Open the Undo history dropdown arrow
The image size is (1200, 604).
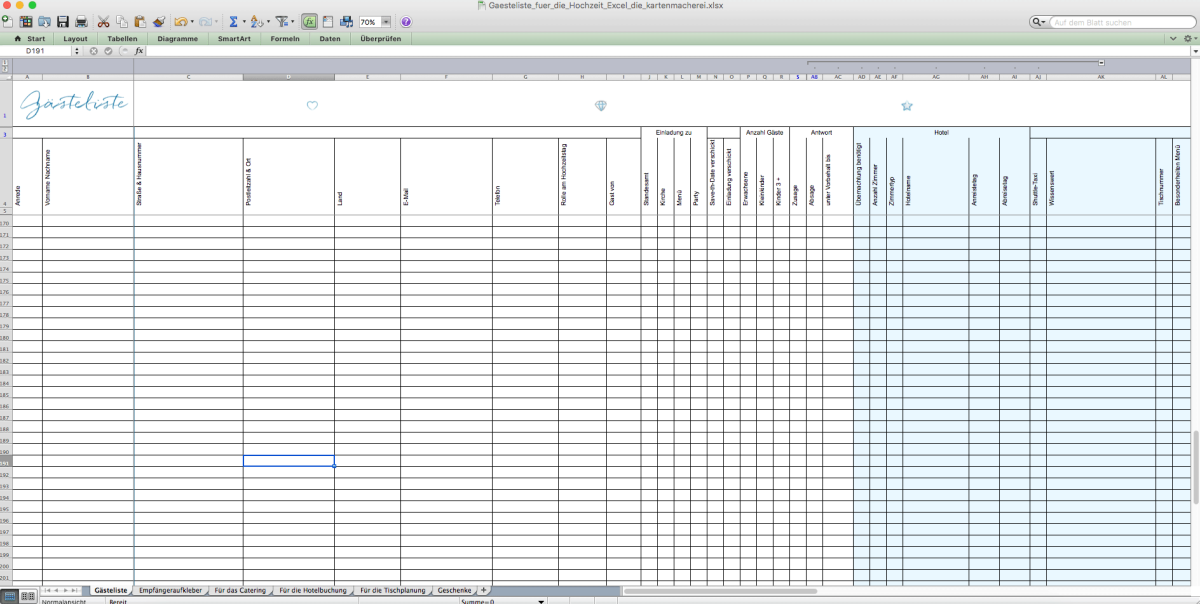[191, 22]
